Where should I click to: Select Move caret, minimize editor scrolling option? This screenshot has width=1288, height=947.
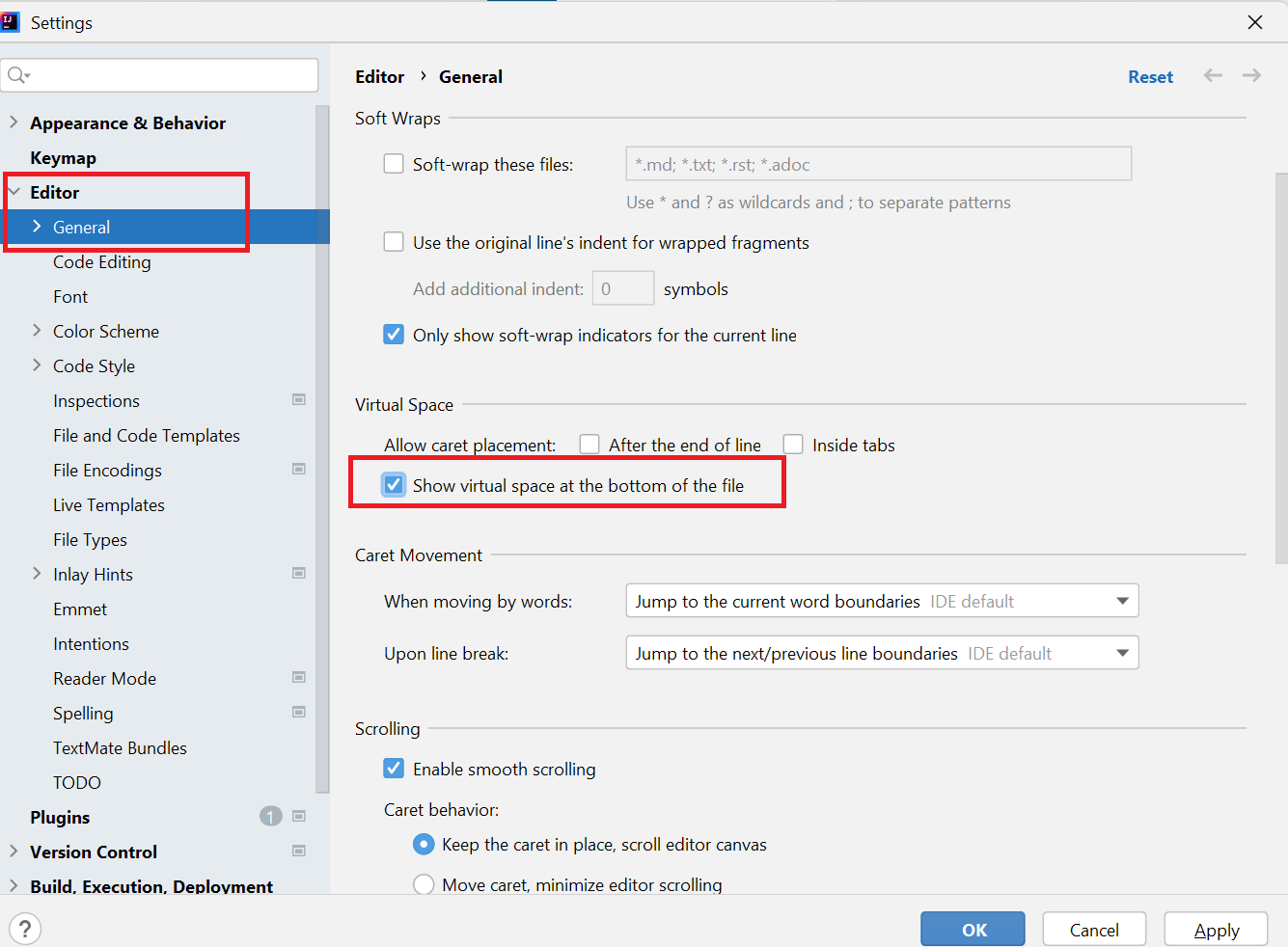click(424, 884)
